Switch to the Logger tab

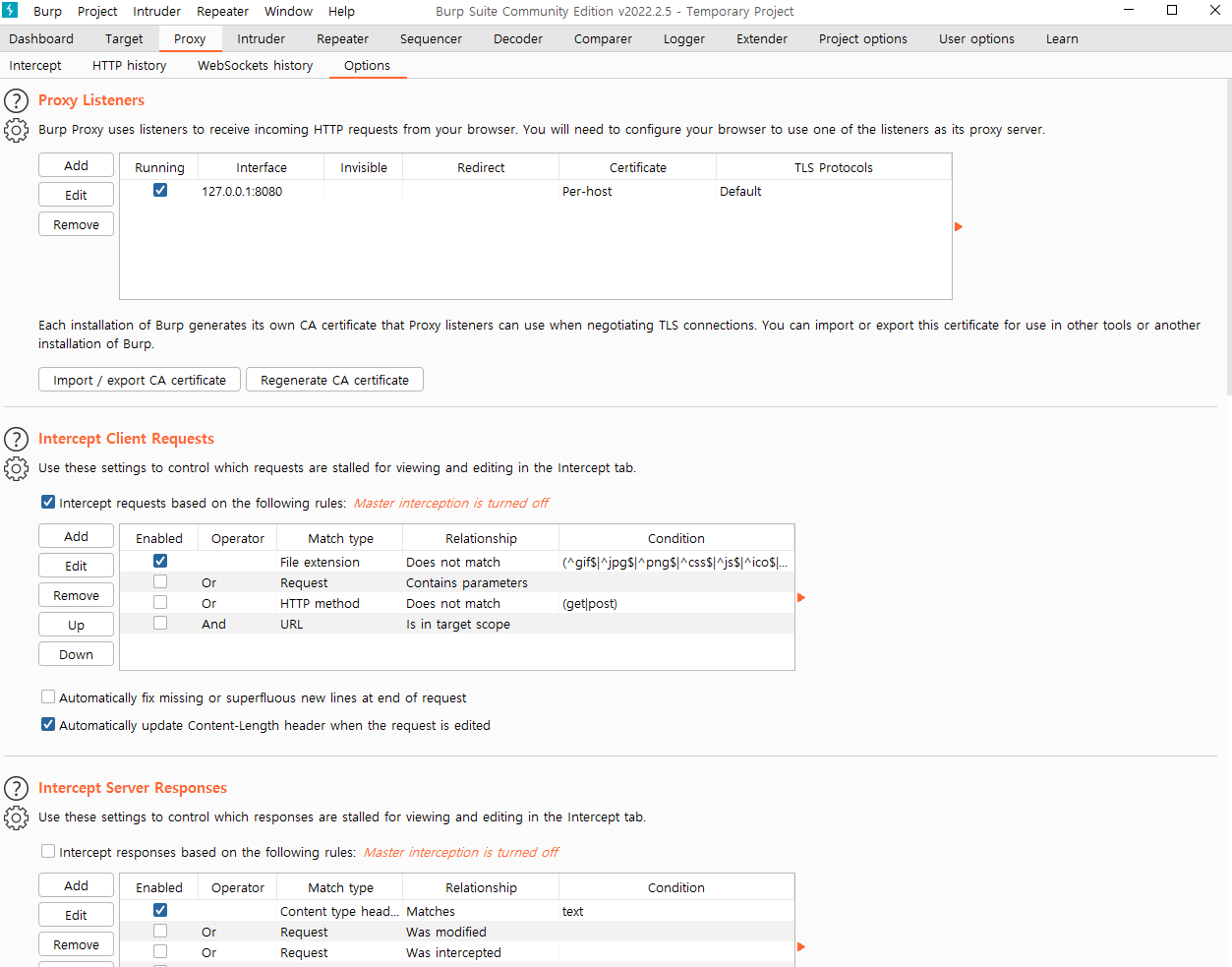click(x=684, y=39)
